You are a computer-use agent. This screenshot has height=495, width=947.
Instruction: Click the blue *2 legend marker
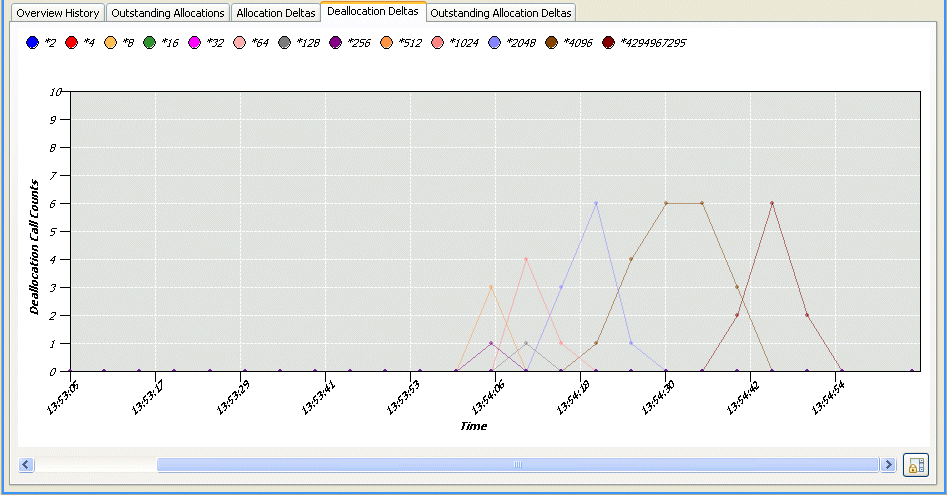click(33, 43)
